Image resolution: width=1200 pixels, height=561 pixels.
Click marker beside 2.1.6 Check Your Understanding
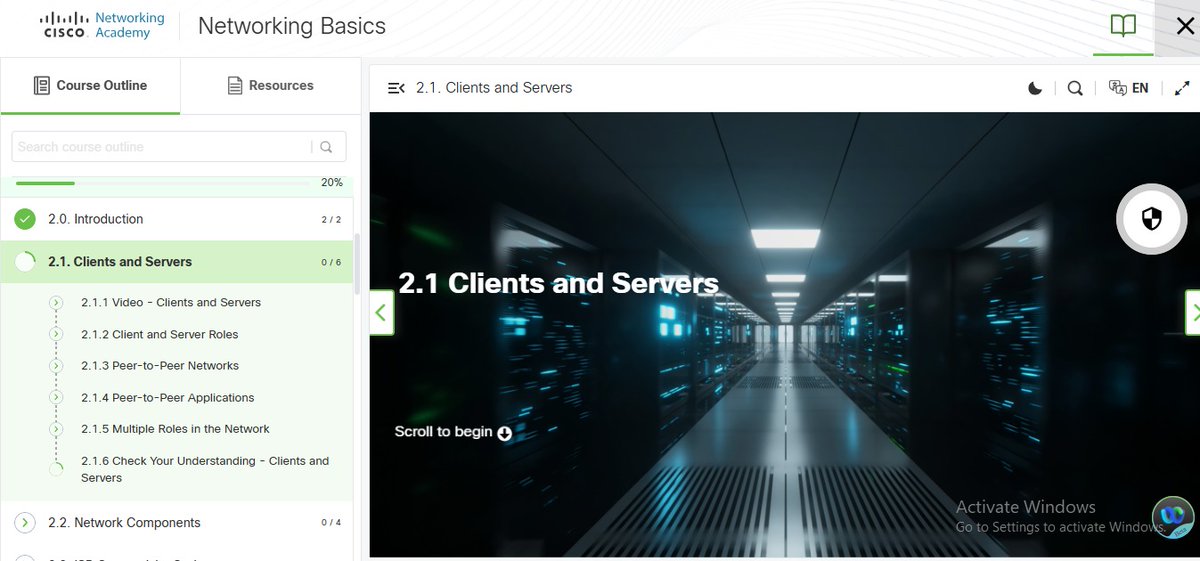point(56,468)
